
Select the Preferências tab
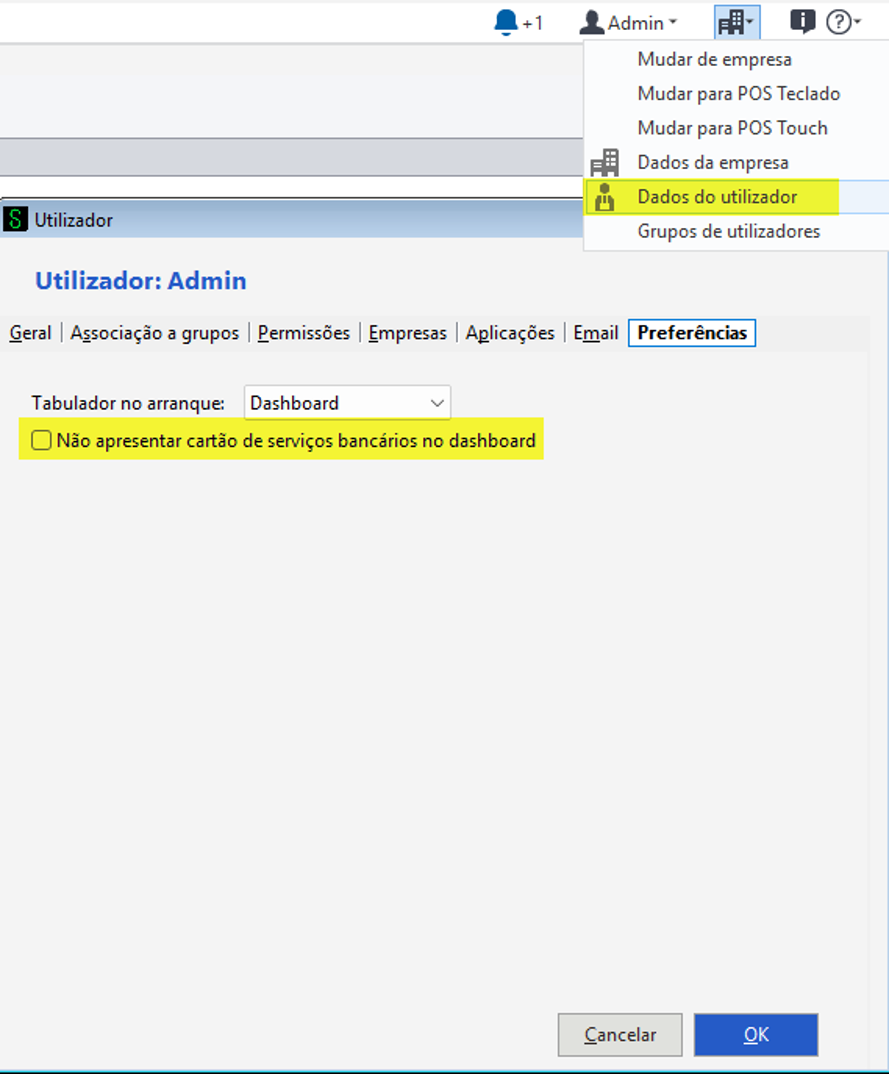[x=692, y=333]
